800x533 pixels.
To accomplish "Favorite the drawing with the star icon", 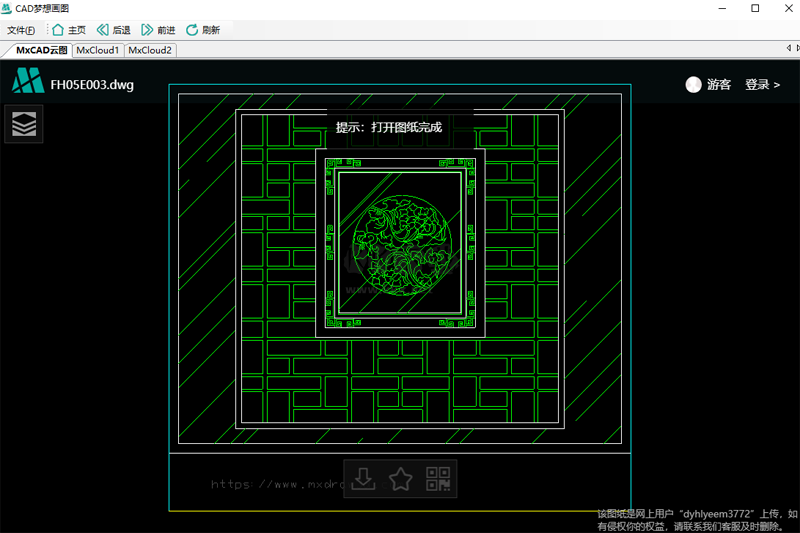I will point(400,480).
